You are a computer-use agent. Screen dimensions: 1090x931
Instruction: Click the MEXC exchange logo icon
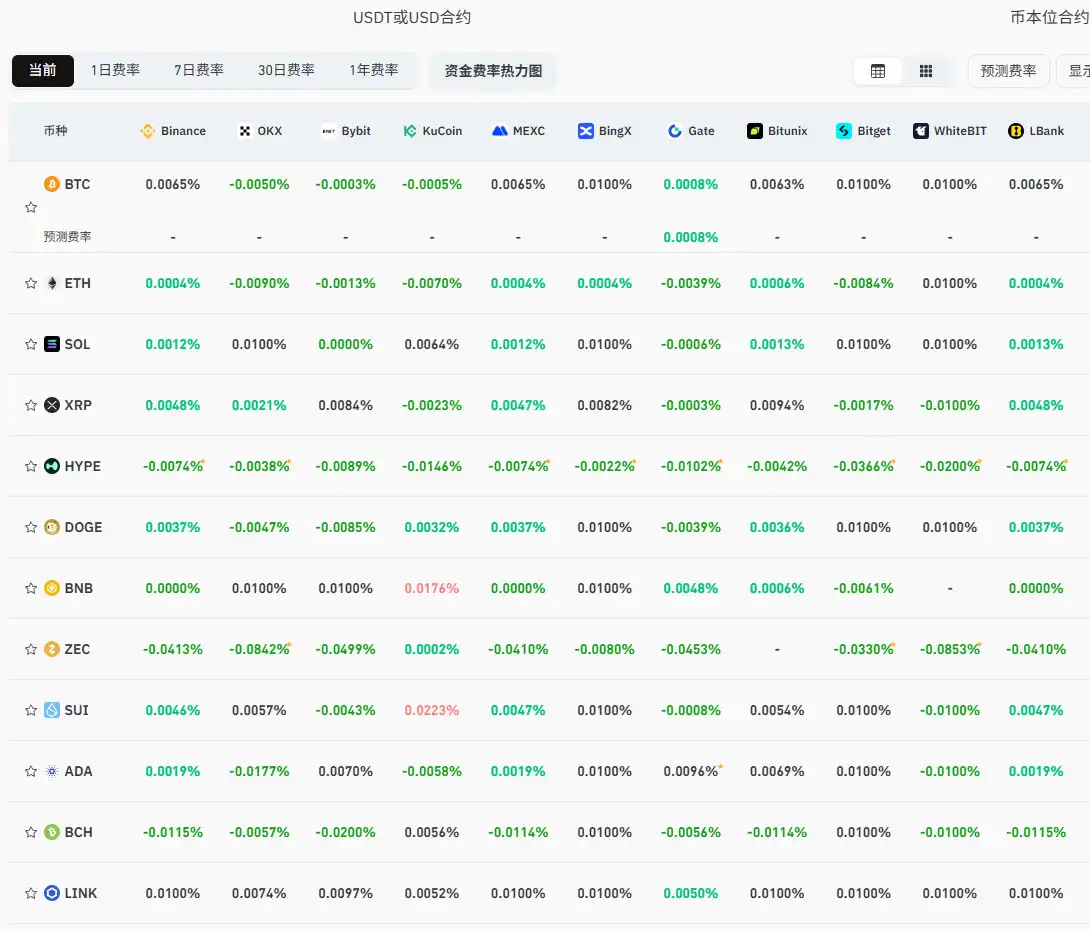[500, 131]
